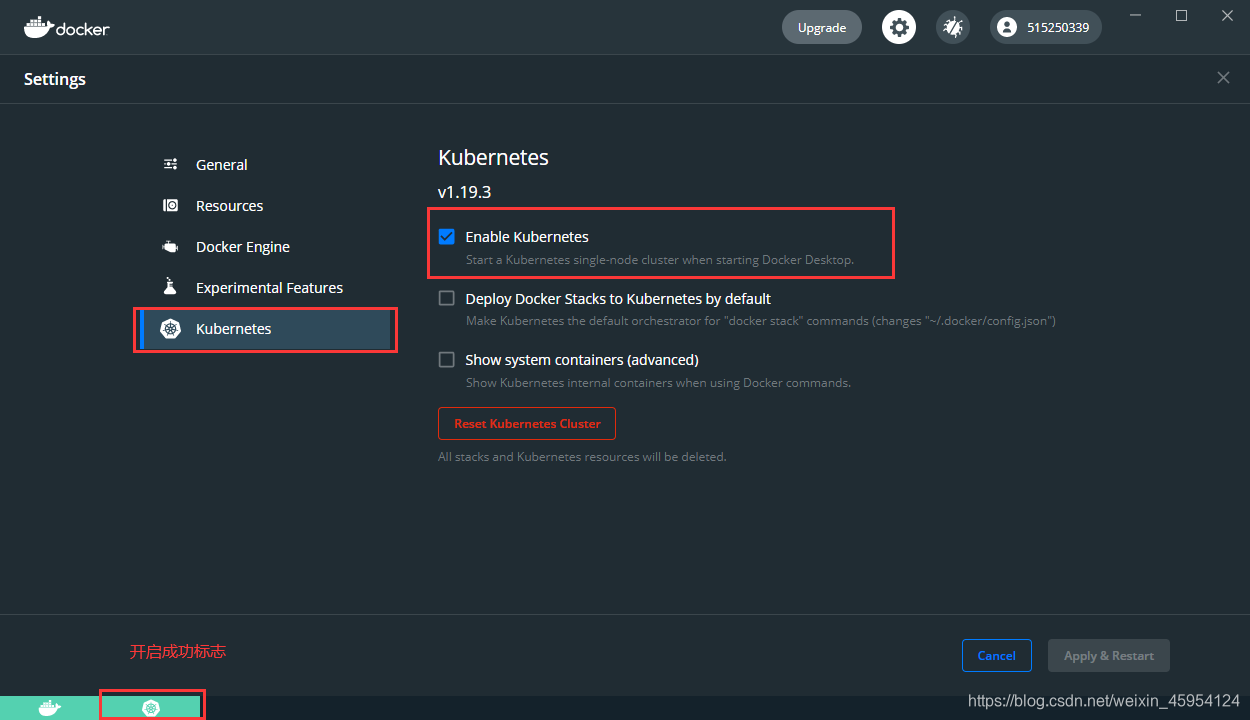Screen dimensions: 1250x720
Task: Click the Docker Engine icon in sidebar
Action: click(171, 246)
